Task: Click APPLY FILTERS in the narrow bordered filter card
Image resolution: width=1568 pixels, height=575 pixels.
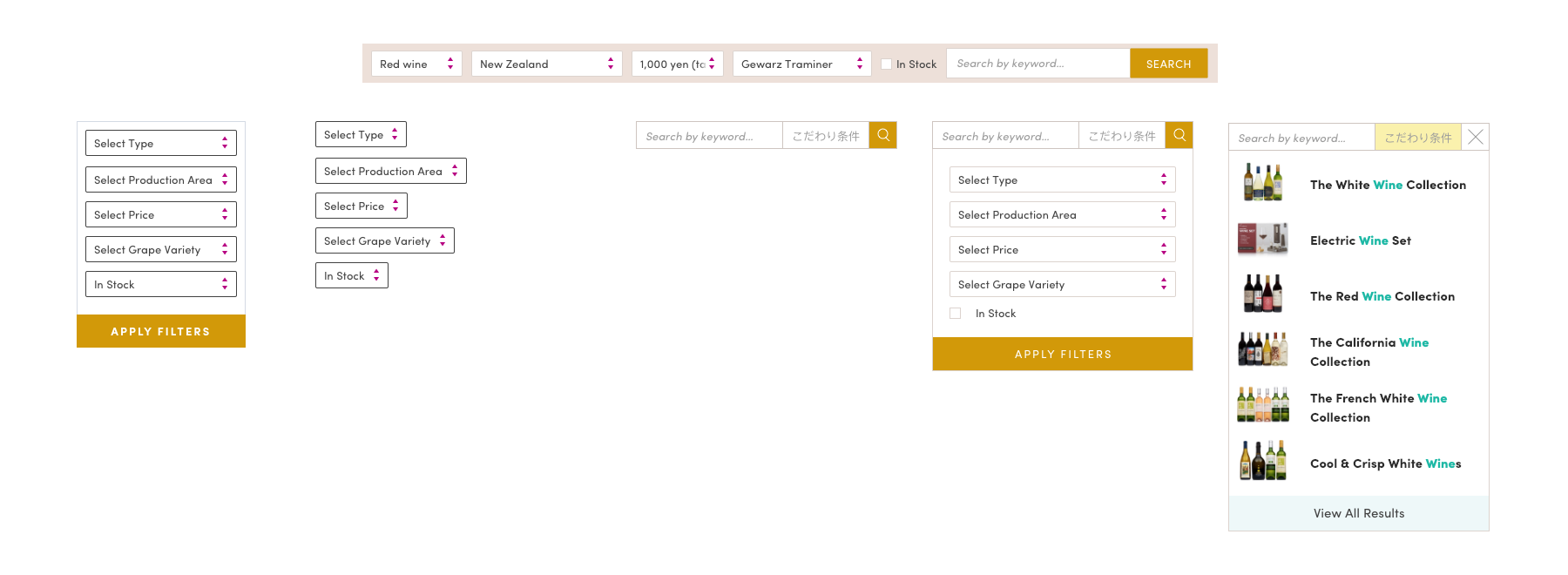Action: pos(161,331)
